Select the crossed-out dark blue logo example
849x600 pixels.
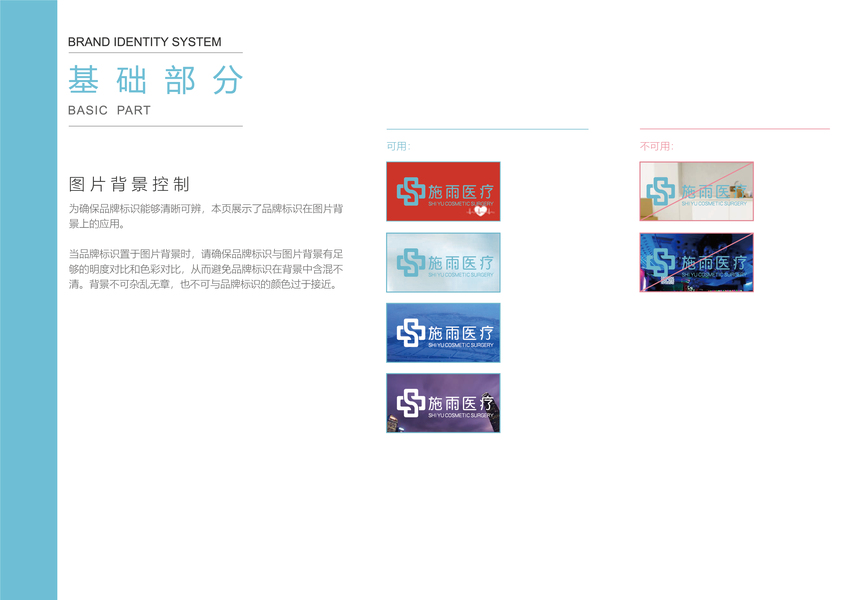pos(696,262)
